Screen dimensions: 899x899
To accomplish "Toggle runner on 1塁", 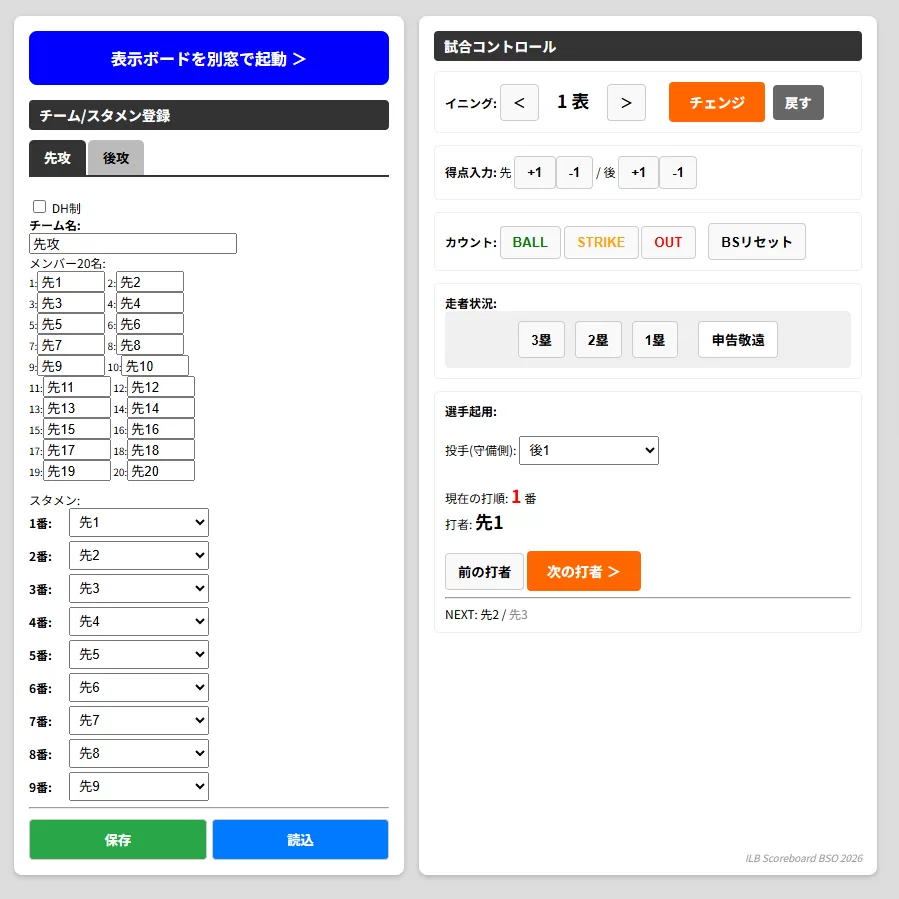I will [654, 339].
